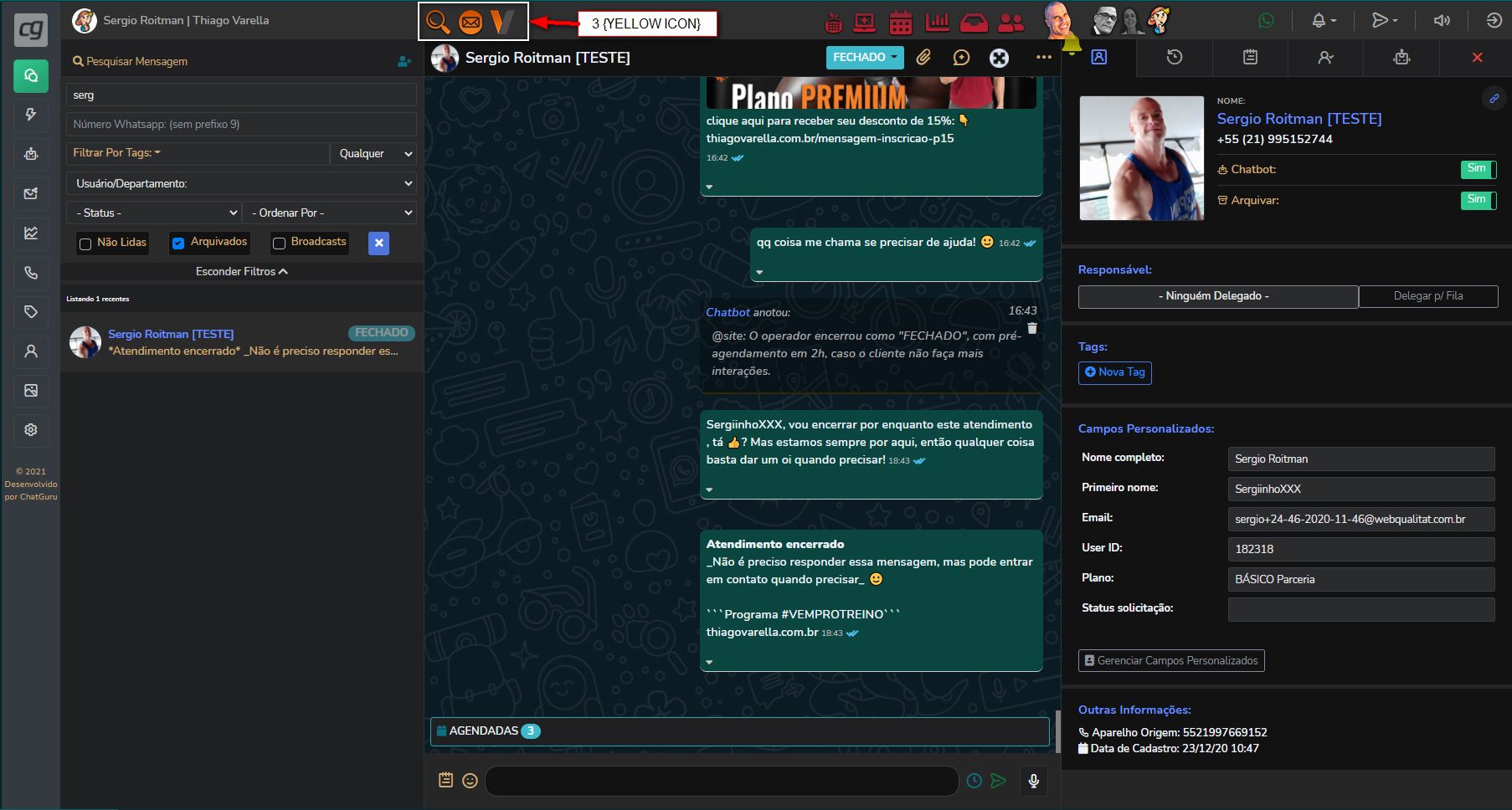Check the Broadcasts checkbox

(x=280, y=244)
